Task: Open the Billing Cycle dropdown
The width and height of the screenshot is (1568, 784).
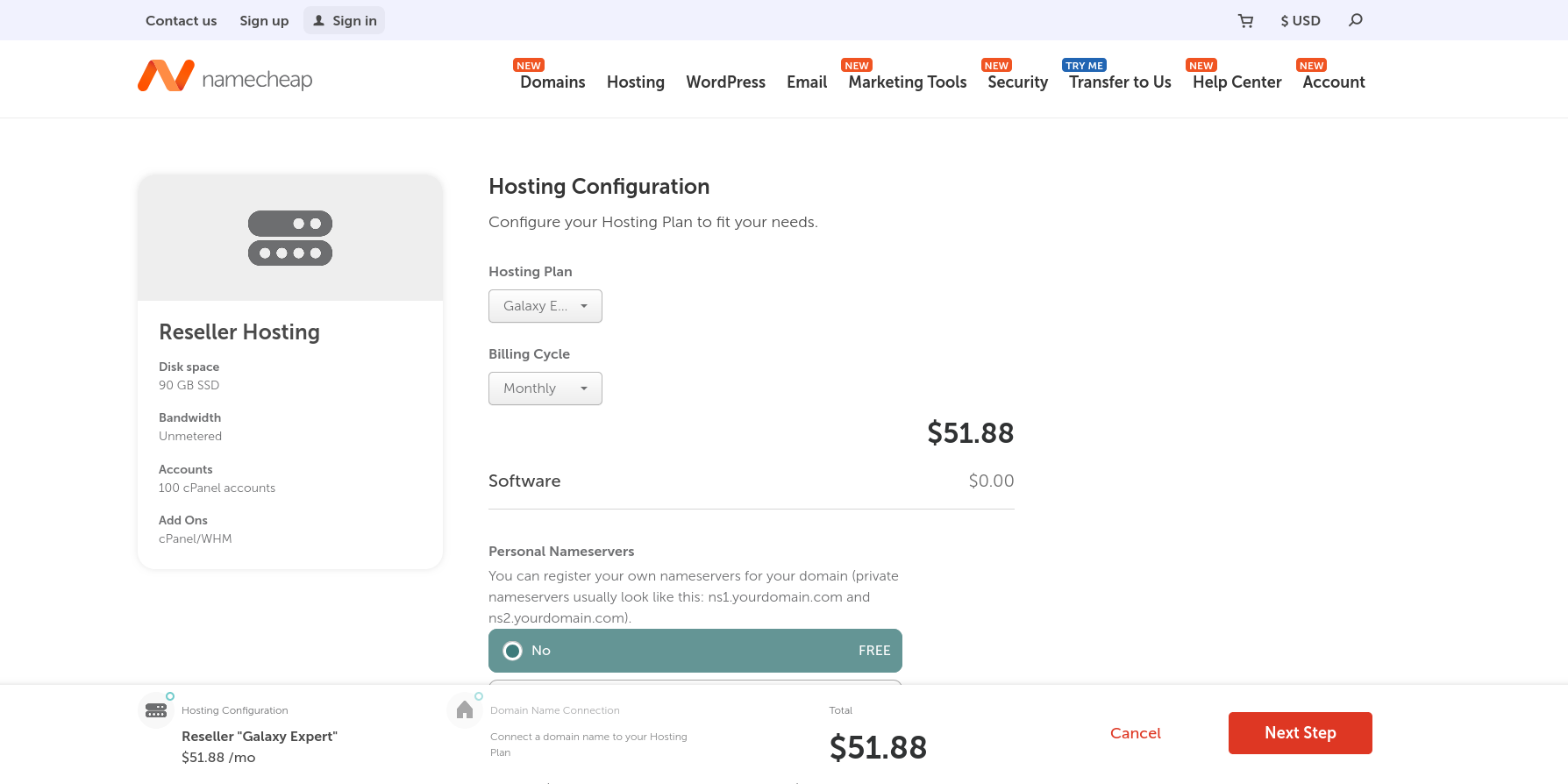Action: point(545,388)
